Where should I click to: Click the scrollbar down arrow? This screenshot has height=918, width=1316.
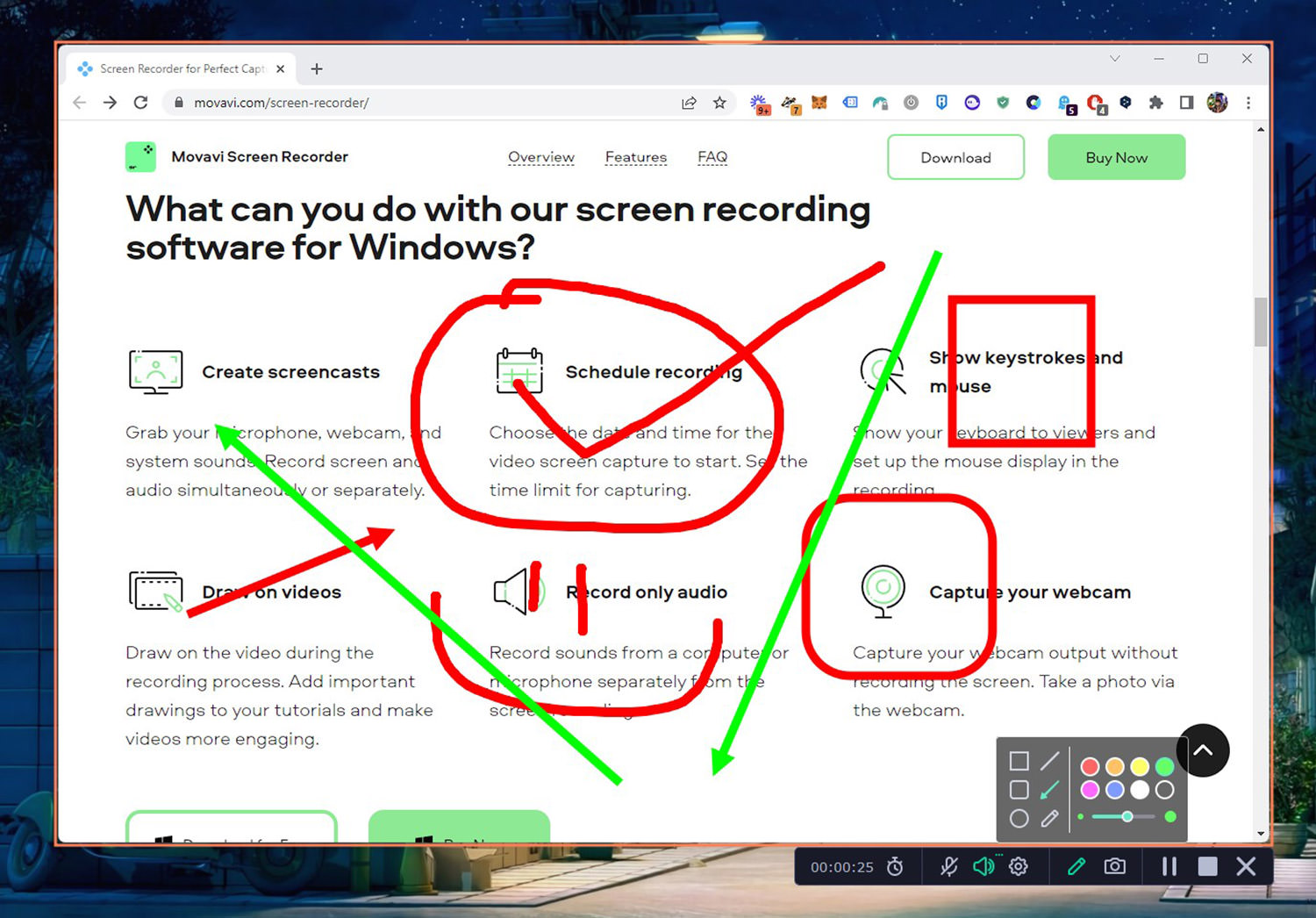tap(1261, 834)
